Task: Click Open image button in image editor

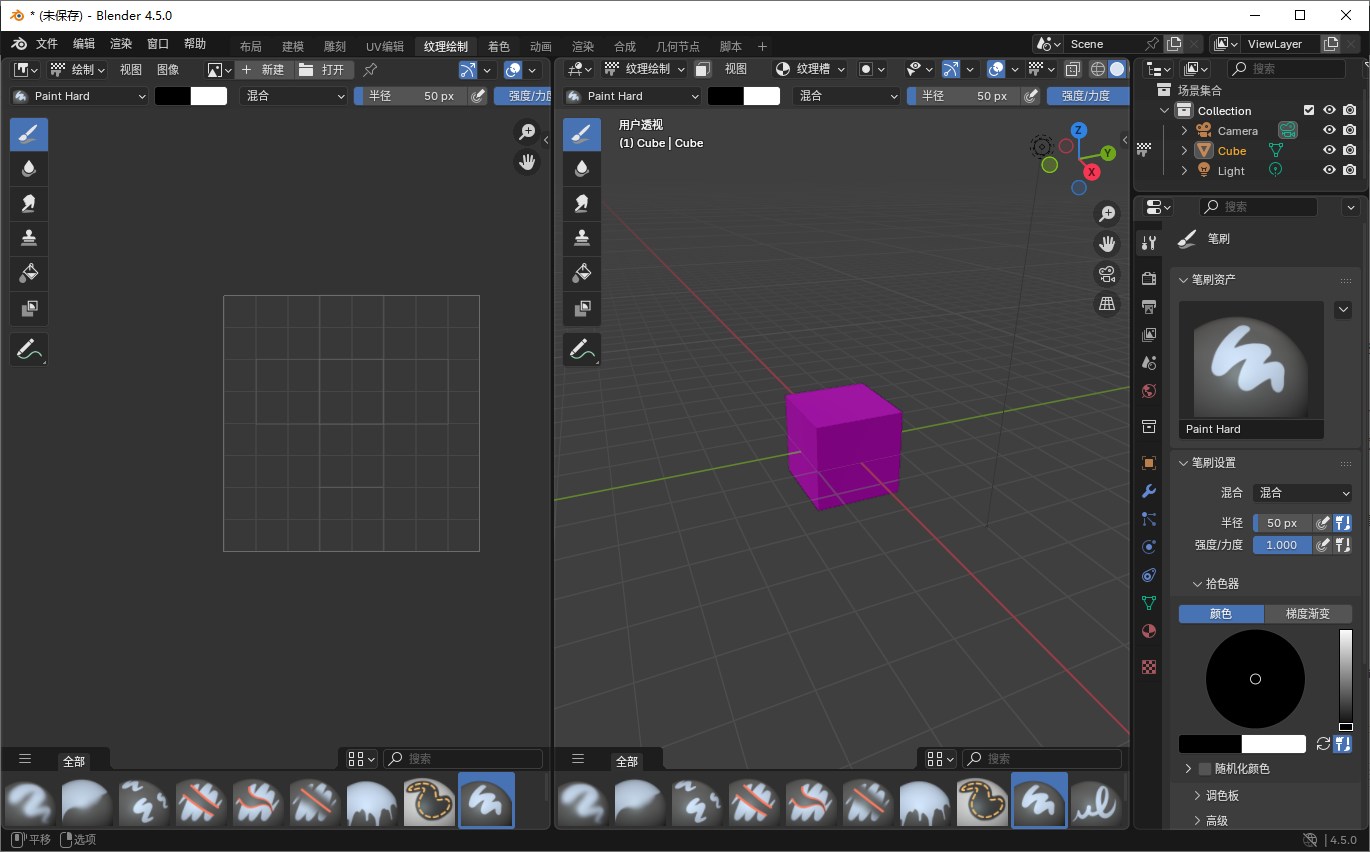Action: (x=323, y=70)
